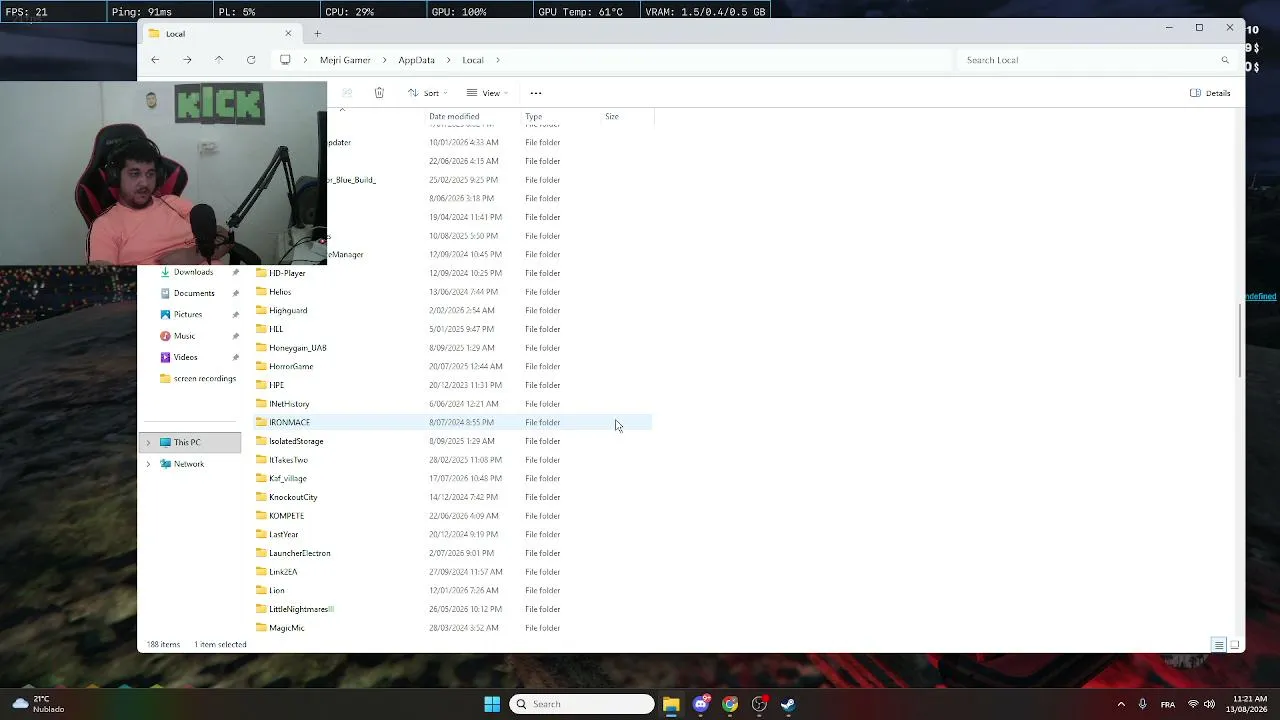1280x720 pixels.
Task: Show hidden system tray icons
Action: click(1121, 704)
